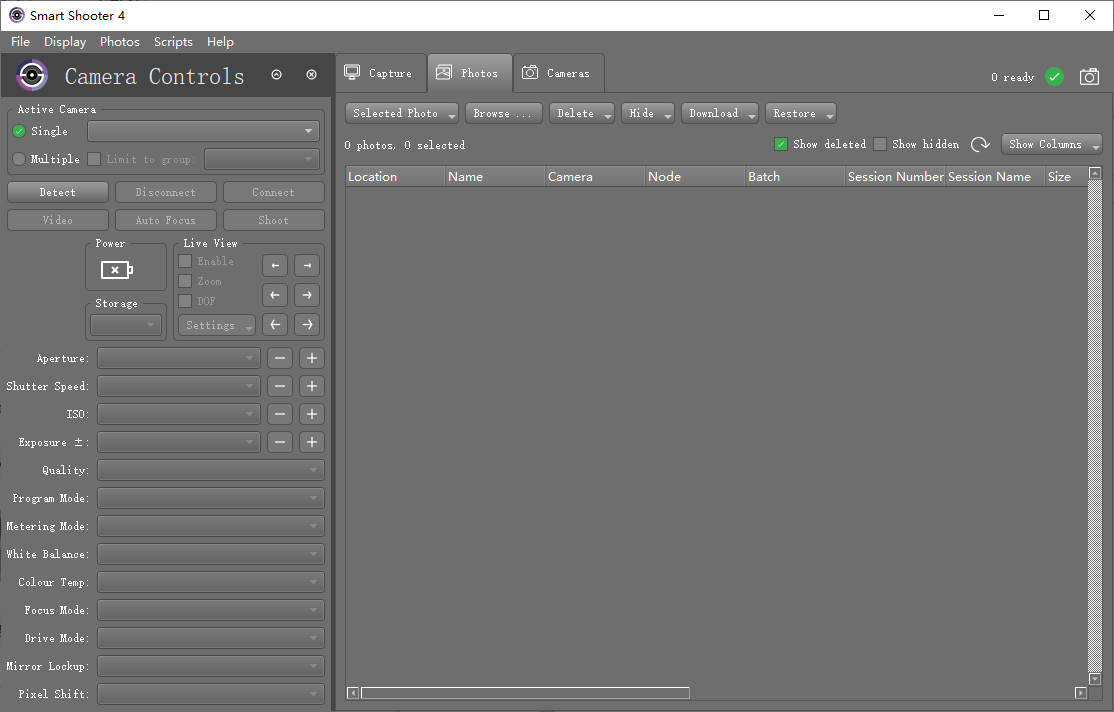Image resolution: width=1114 pixels, height=712 pixels.
Task: Close the Camera Controls panel with the X icon
Action: pyautogui.click(x=311, y=75)
